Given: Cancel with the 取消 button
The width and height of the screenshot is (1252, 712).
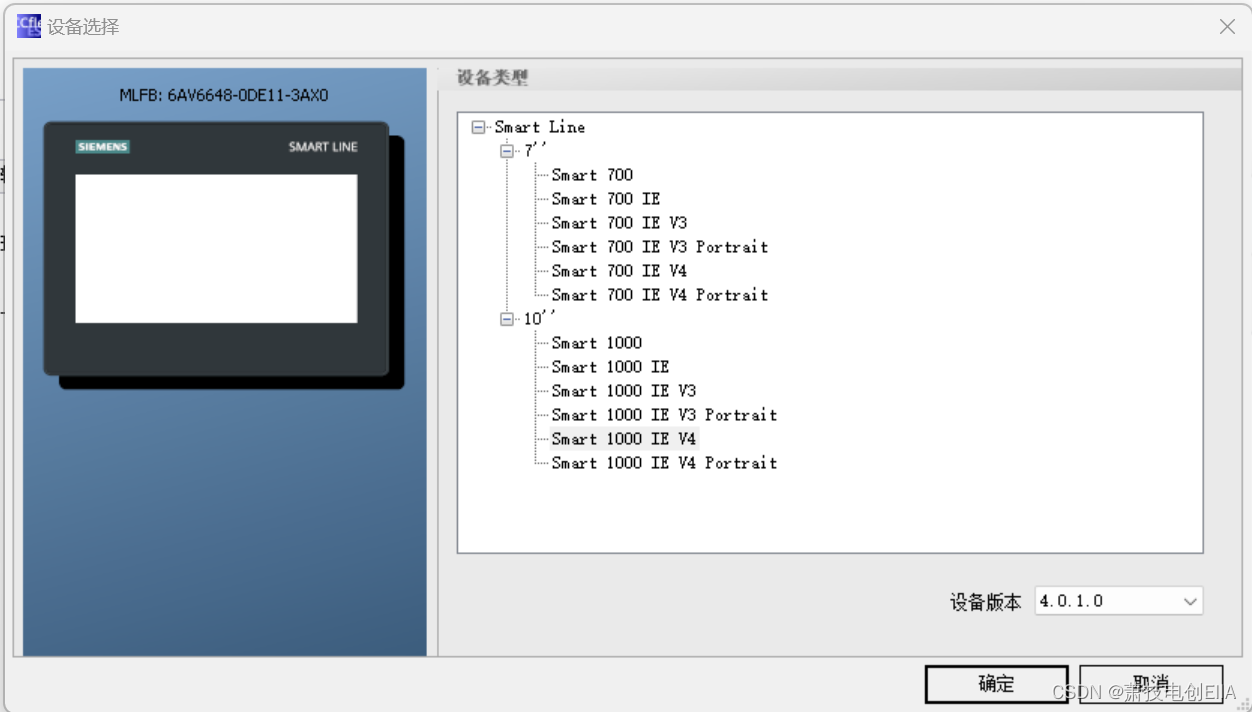Looking at the screenshot, I should pyautogui.click(x=1151, y=684).
